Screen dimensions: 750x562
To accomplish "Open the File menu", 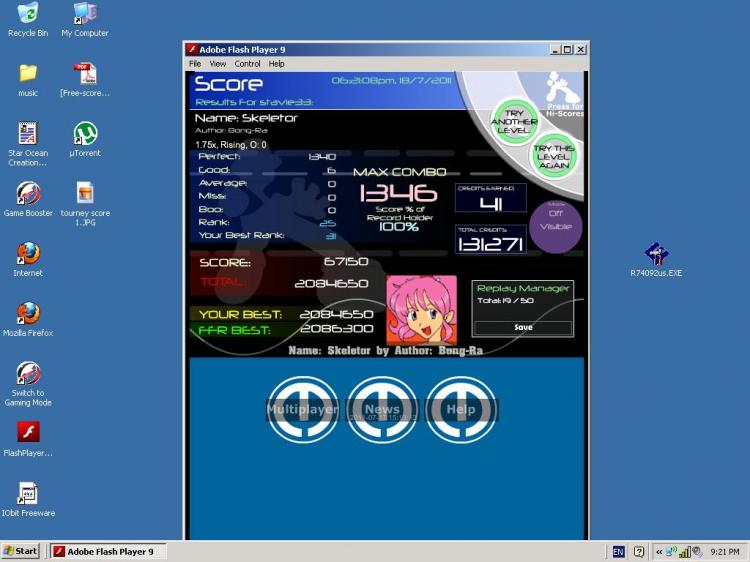I will [195, 64].
